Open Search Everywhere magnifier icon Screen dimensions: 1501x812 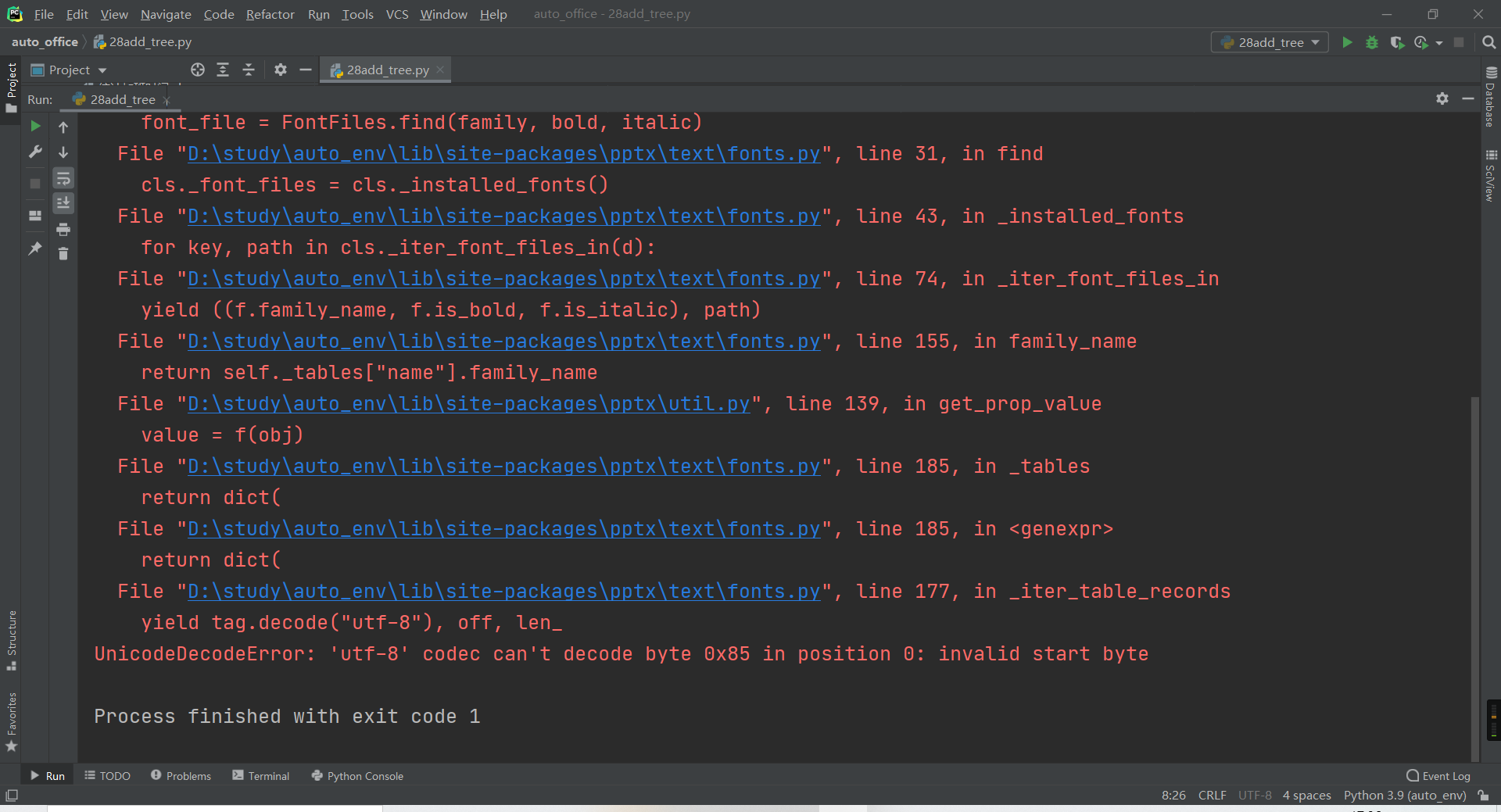pyautogui.click(x=1488, y=42)
